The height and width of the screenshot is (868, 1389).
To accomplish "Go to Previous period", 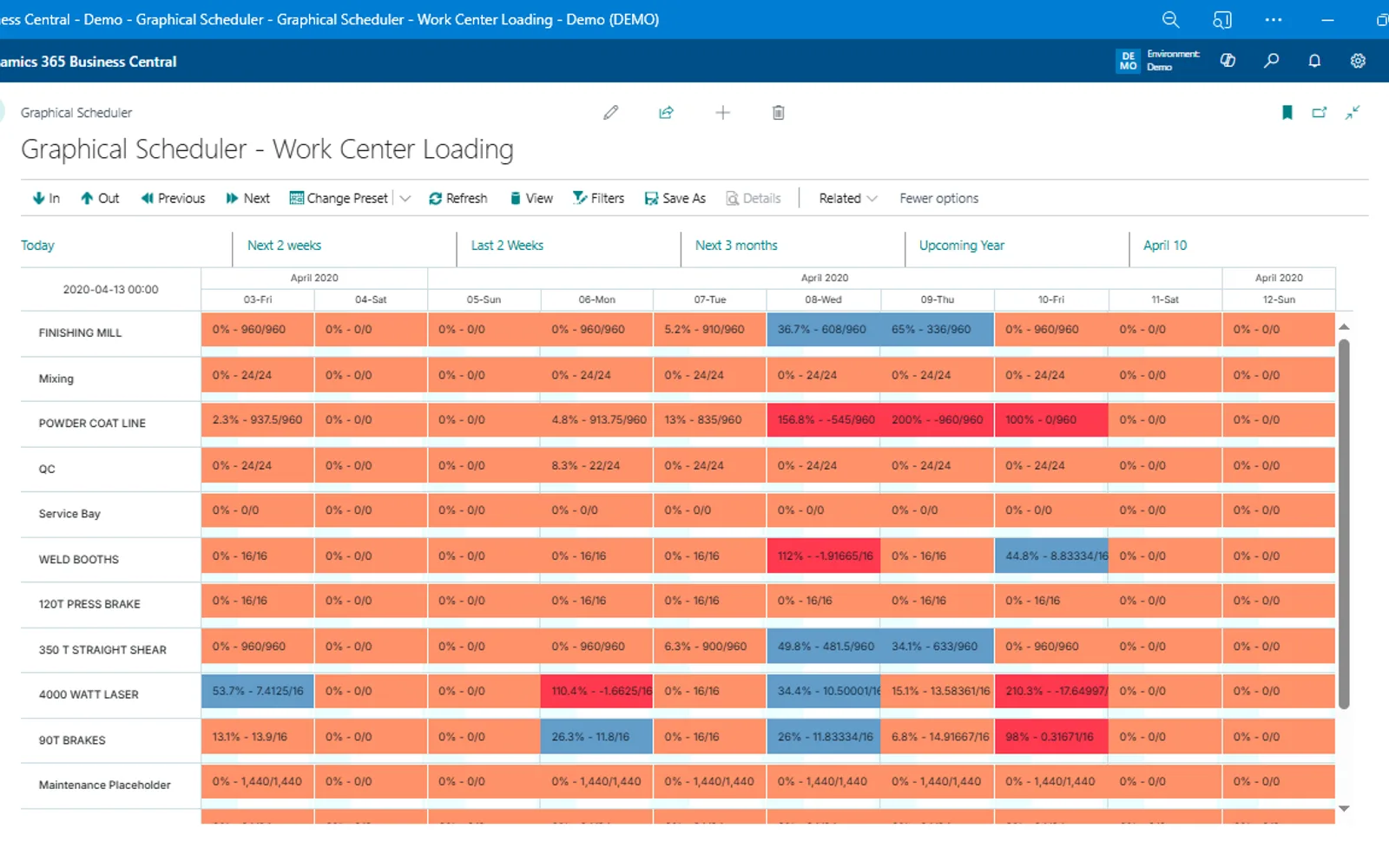I will click(x=173, y=198).
